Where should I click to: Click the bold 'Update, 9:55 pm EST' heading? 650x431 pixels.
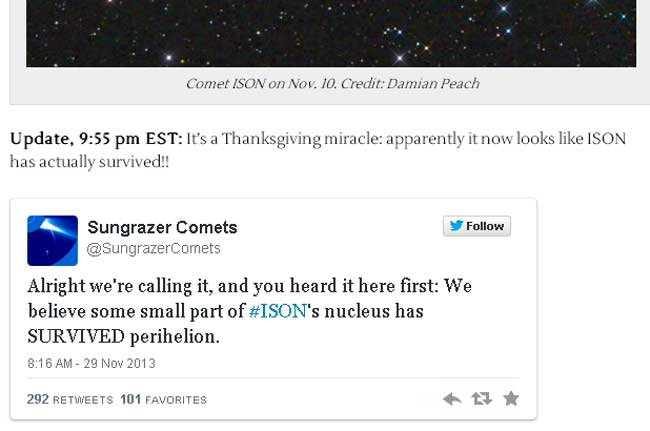pyautogui.click(x=96, y=138)
